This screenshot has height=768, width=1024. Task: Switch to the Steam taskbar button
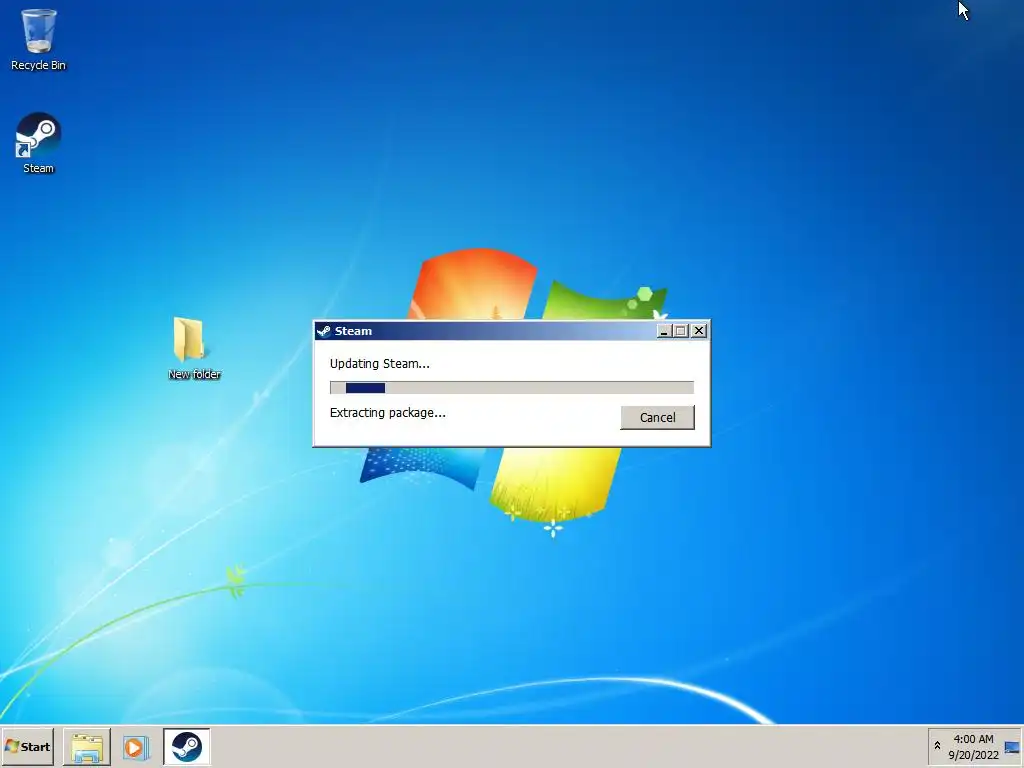tap(186, 747)
